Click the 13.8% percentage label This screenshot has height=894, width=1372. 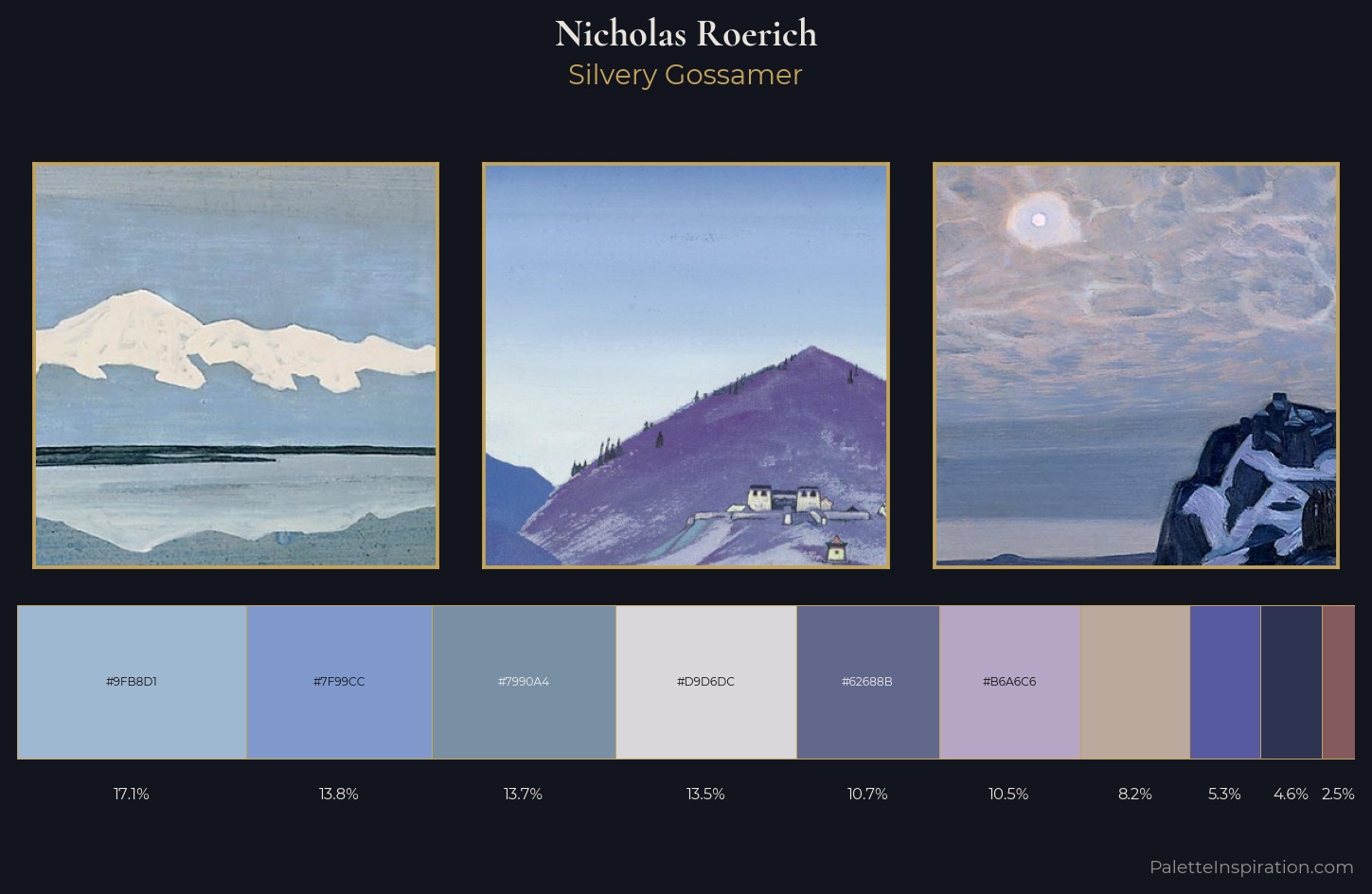coord(339,794)
